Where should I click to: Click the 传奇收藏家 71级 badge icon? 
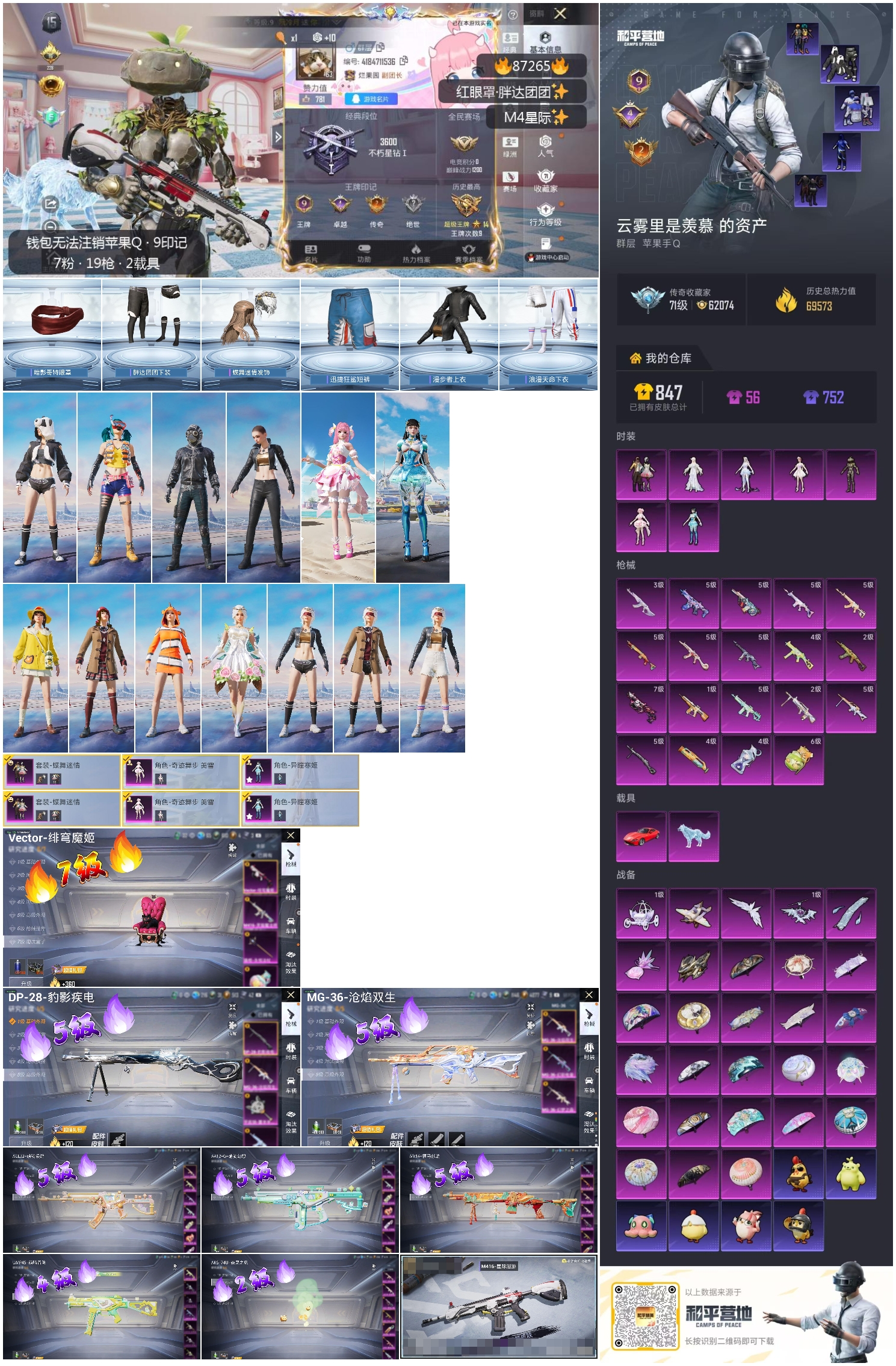647,299
